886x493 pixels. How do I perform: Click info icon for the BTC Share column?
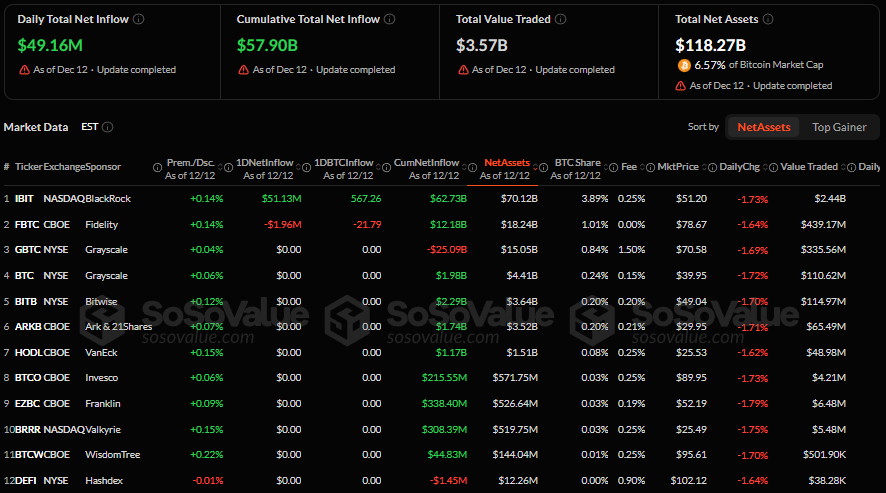614,168
